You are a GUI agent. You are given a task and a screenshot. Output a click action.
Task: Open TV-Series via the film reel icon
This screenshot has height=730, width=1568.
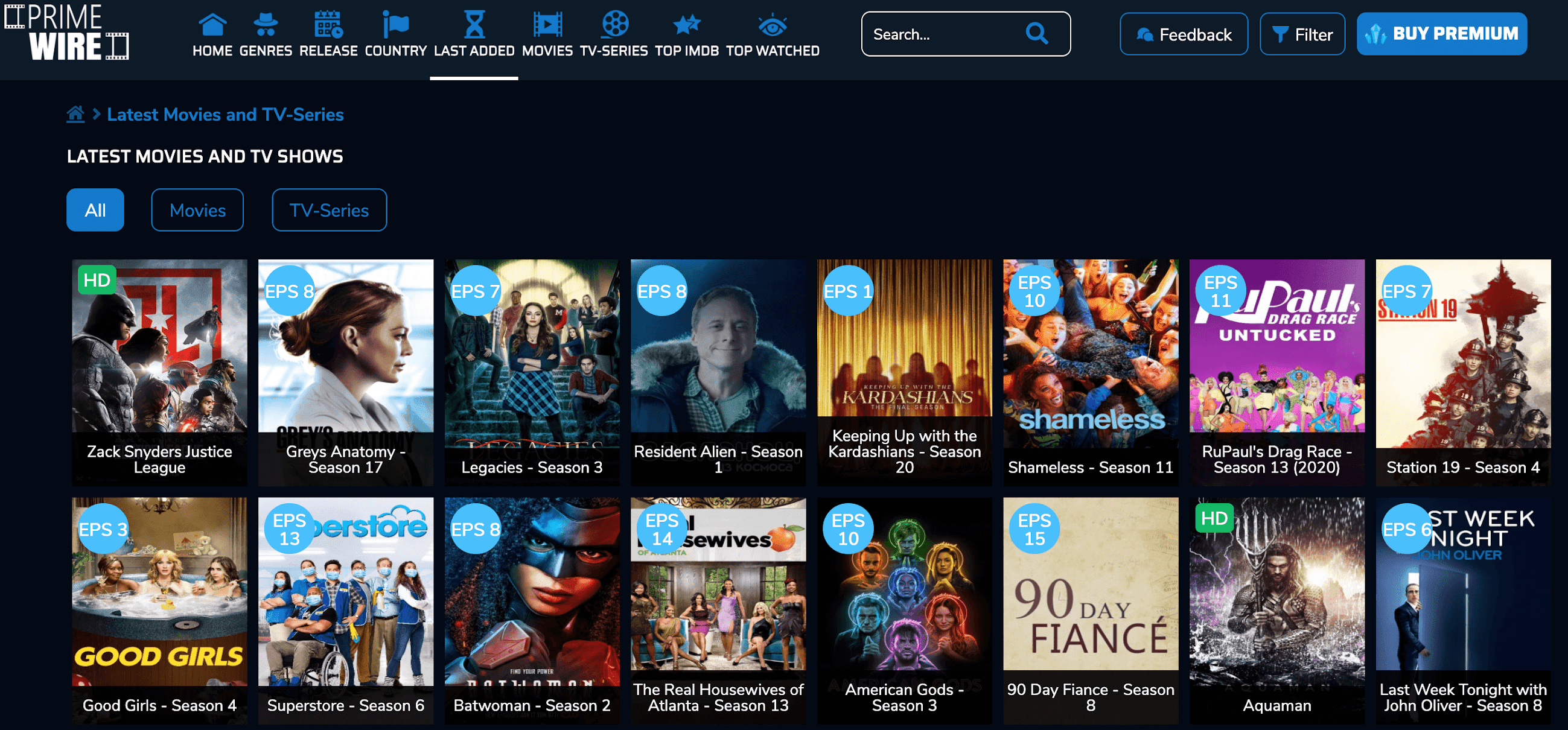click(614, 25)
